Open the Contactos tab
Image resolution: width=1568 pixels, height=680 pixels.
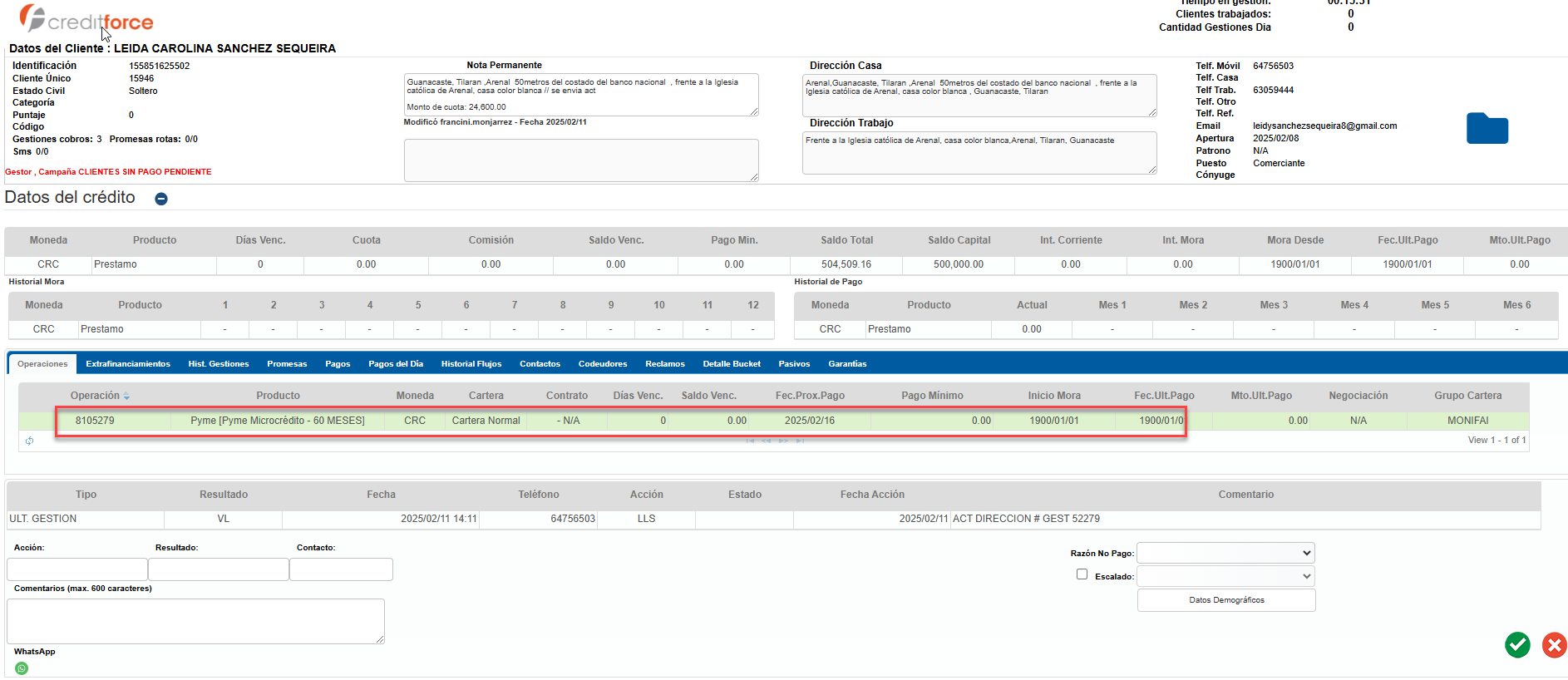(x=540, y=363)
